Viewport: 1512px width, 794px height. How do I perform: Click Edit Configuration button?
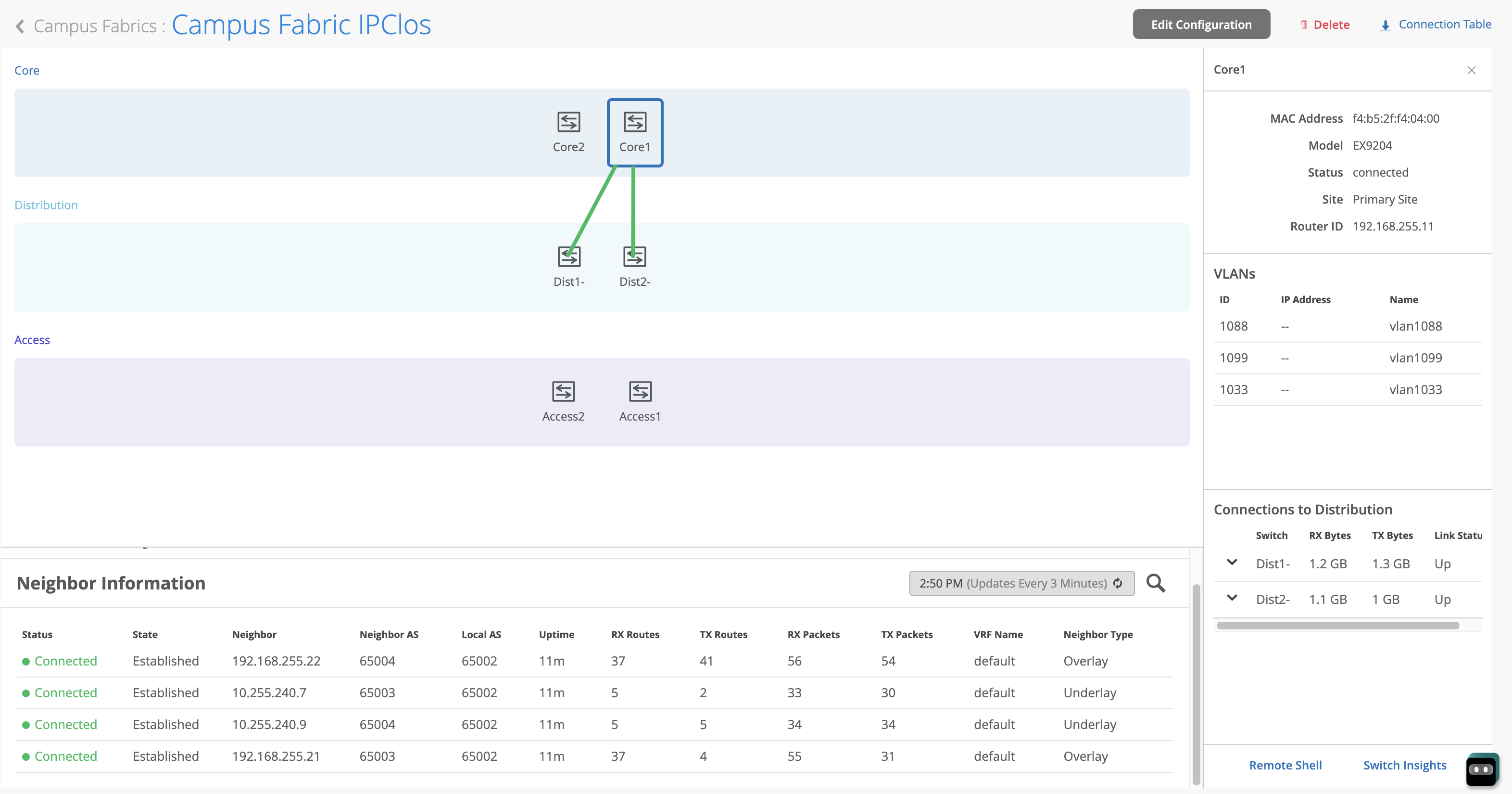[1201, 25]
